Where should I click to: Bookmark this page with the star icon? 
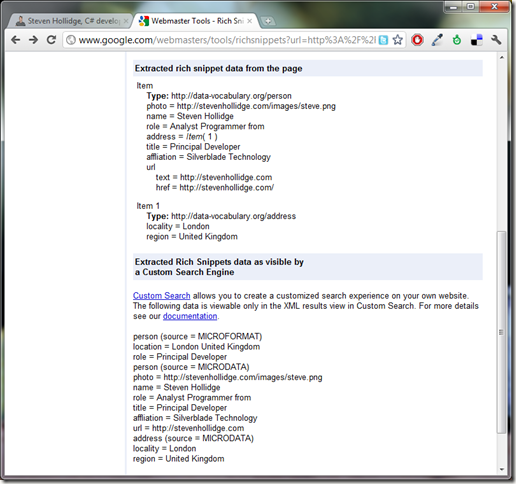pos(397,40)
